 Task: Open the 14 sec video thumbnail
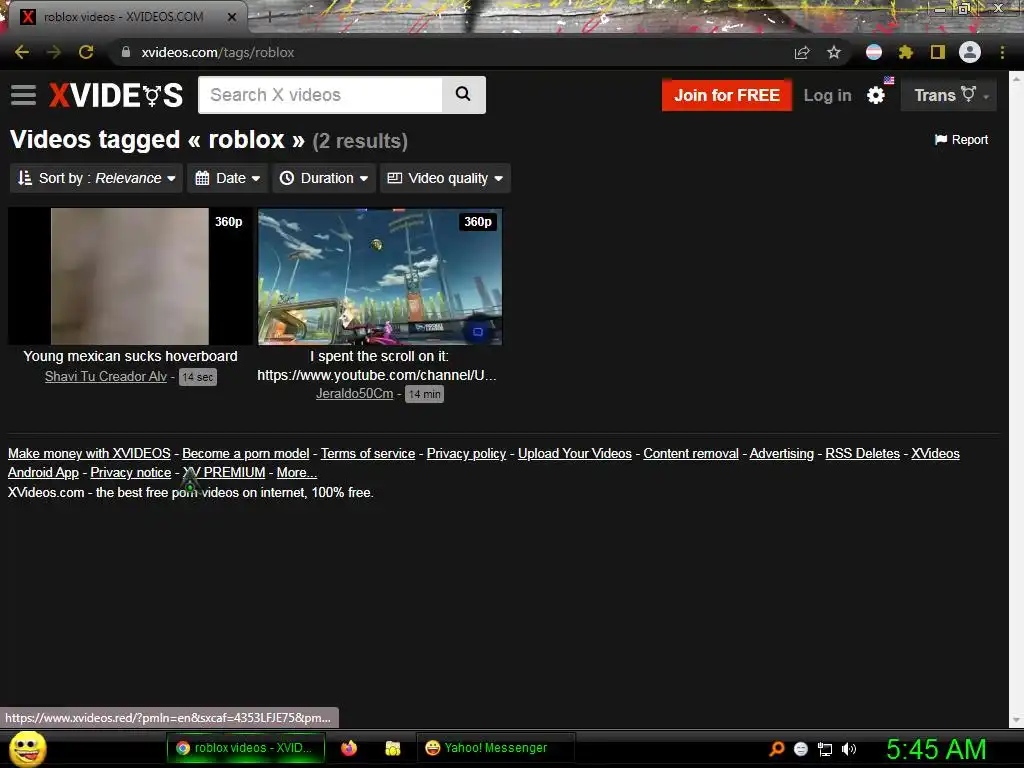point(130,276)
